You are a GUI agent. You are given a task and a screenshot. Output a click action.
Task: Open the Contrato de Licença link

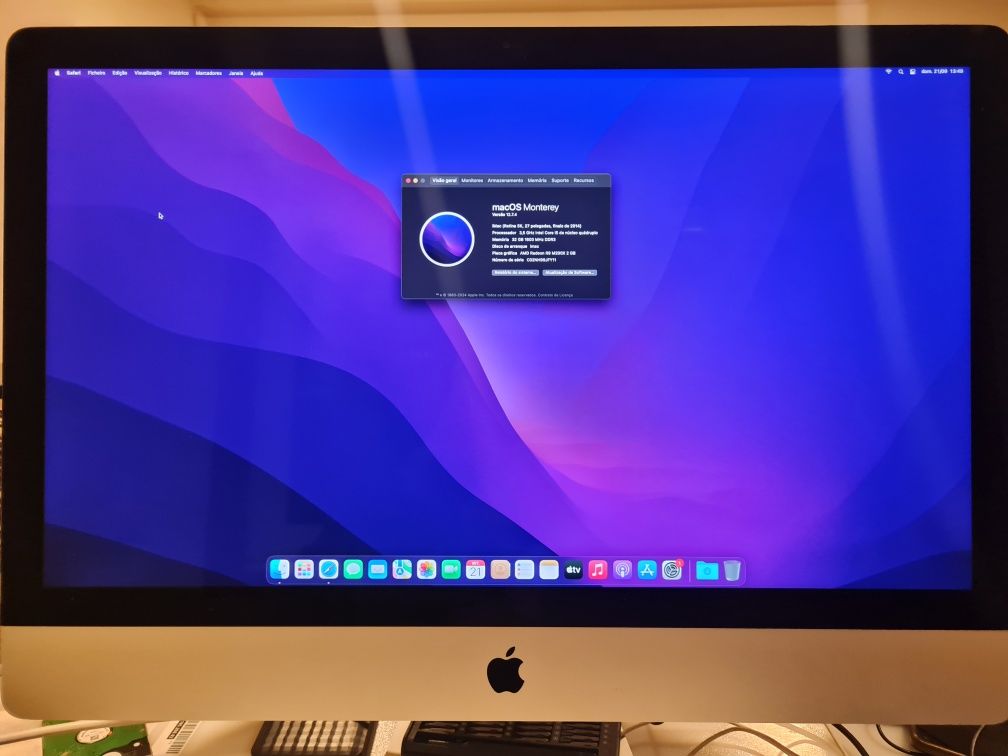pyautogui.click(x=555, y=295)
